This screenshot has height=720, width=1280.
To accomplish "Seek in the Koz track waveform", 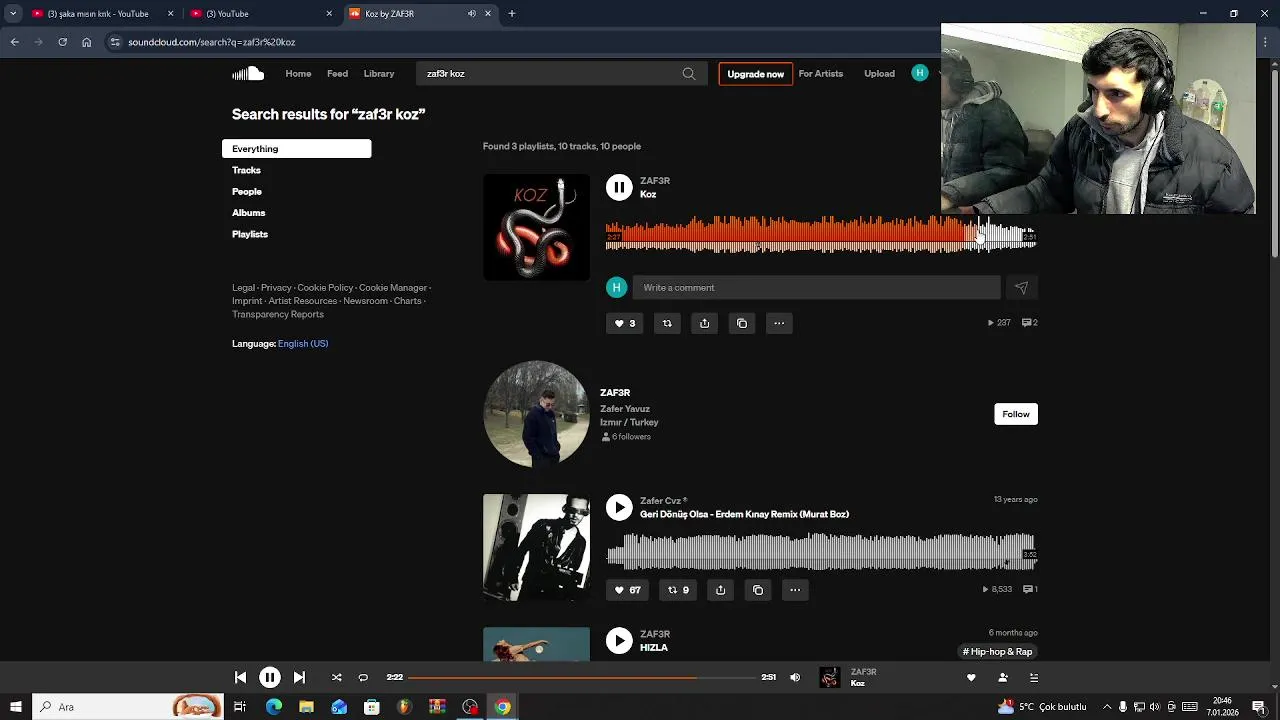I will [x=821, y=236].
